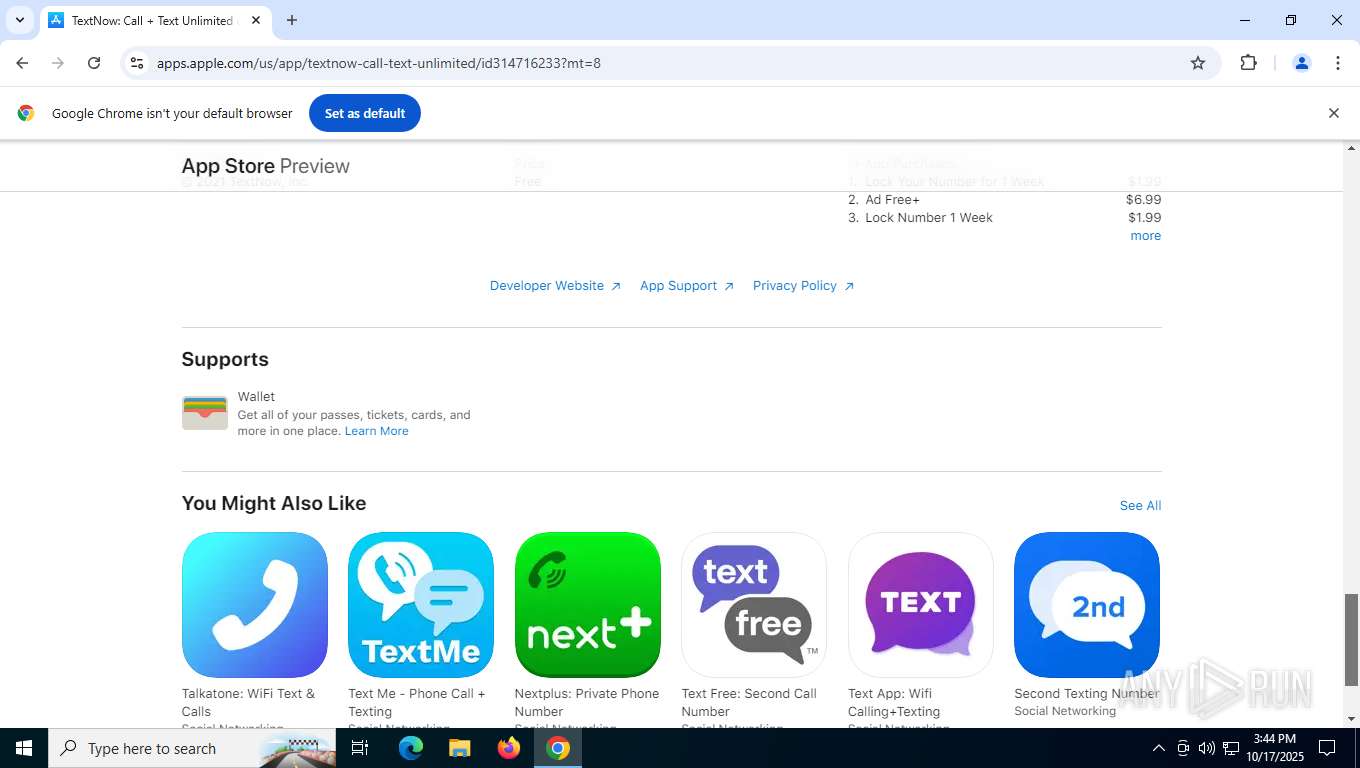Screen dimensions: 1360x768
Task: Click See All for similar apps
Action: click(x=1140, y=506)
